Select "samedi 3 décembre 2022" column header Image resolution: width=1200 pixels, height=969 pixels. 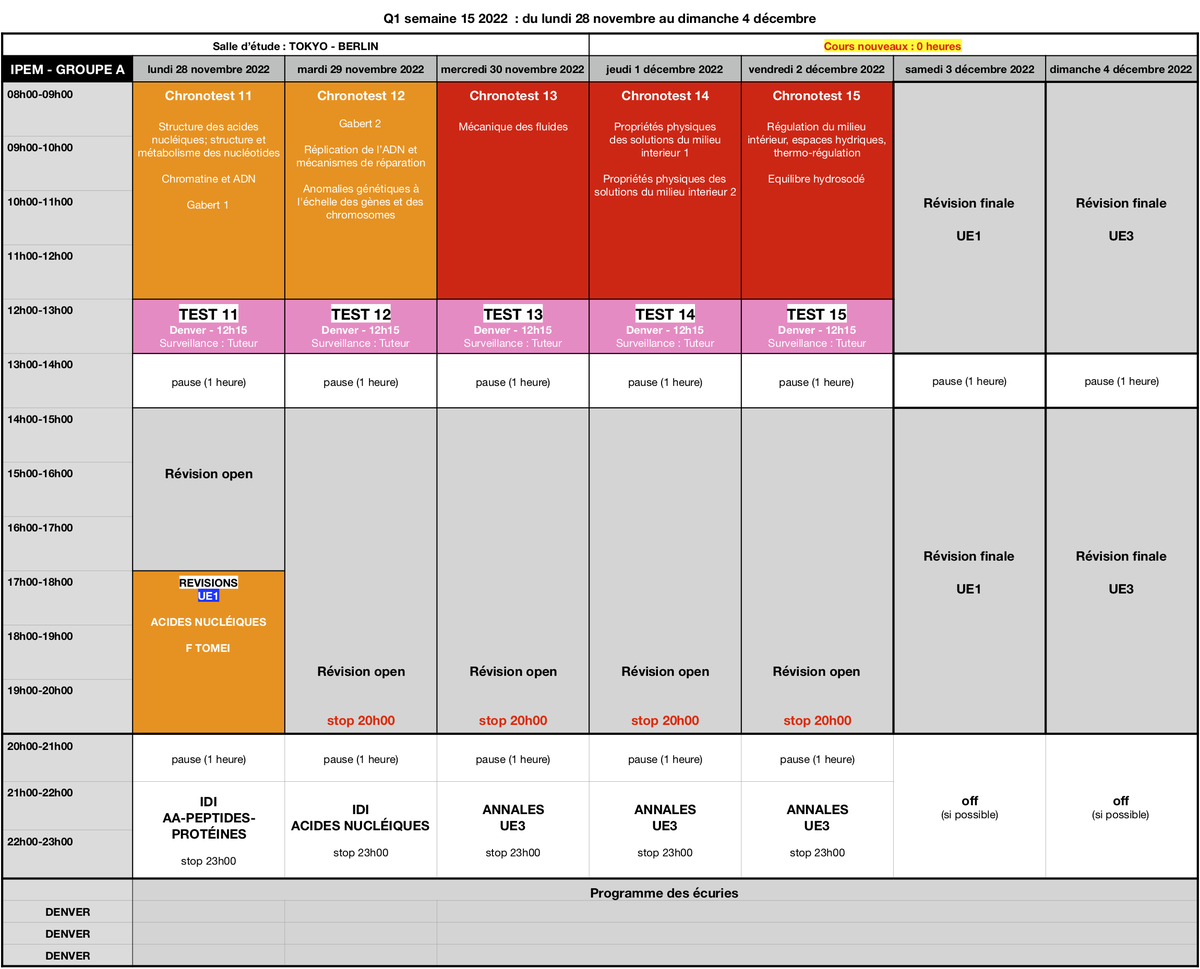tap(969, 70)
